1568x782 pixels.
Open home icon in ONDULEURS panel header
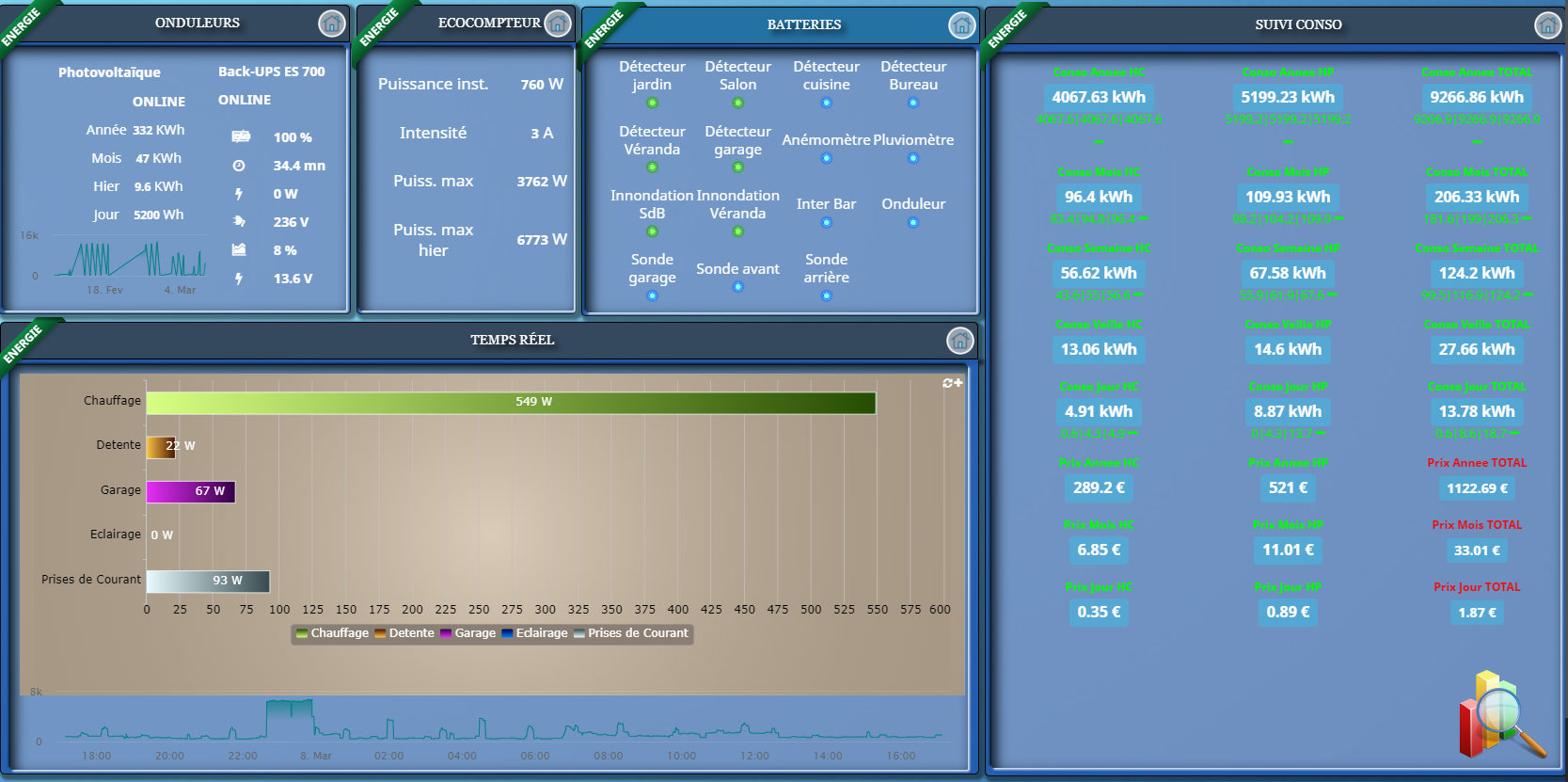pyautogui.click(x=331, y=24)
